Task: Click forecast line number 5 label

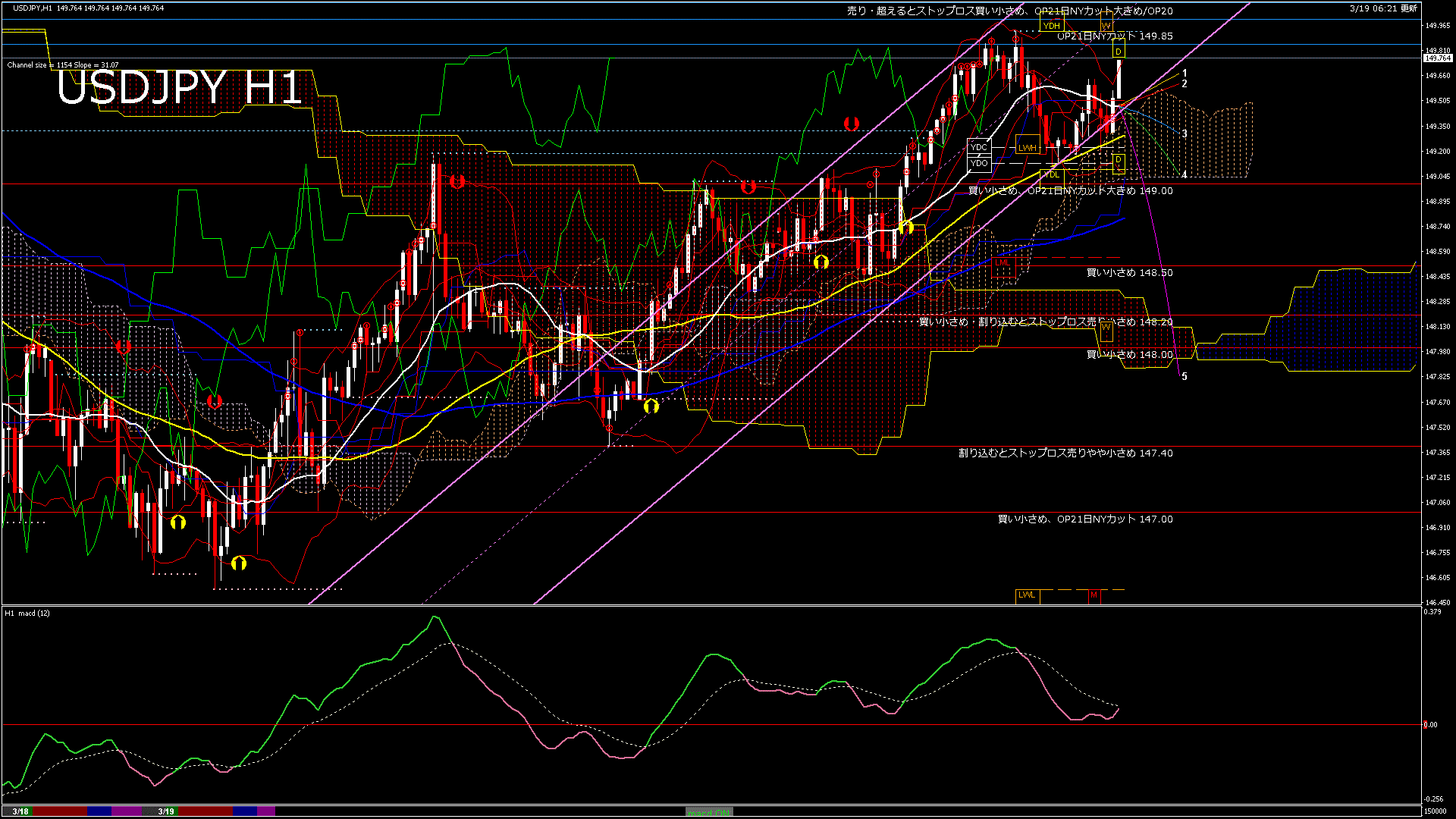Action: [x=1185, y=376]
